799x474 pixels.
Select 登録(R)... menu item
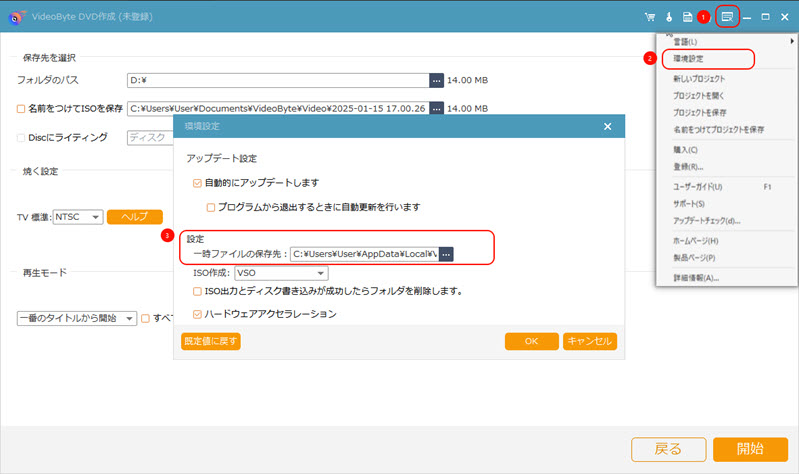688,167
